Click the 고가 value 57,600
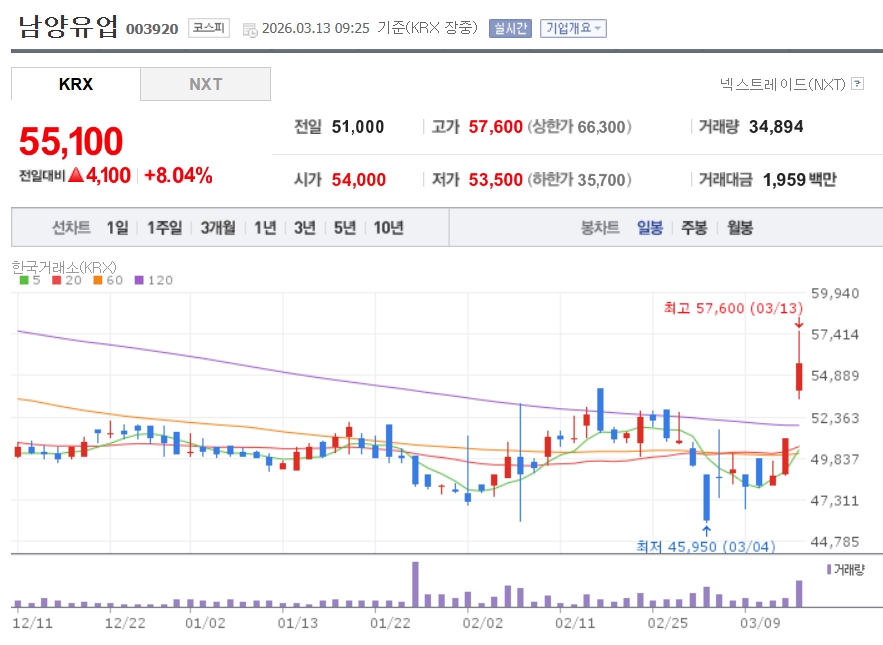 [x=496, y=127]
